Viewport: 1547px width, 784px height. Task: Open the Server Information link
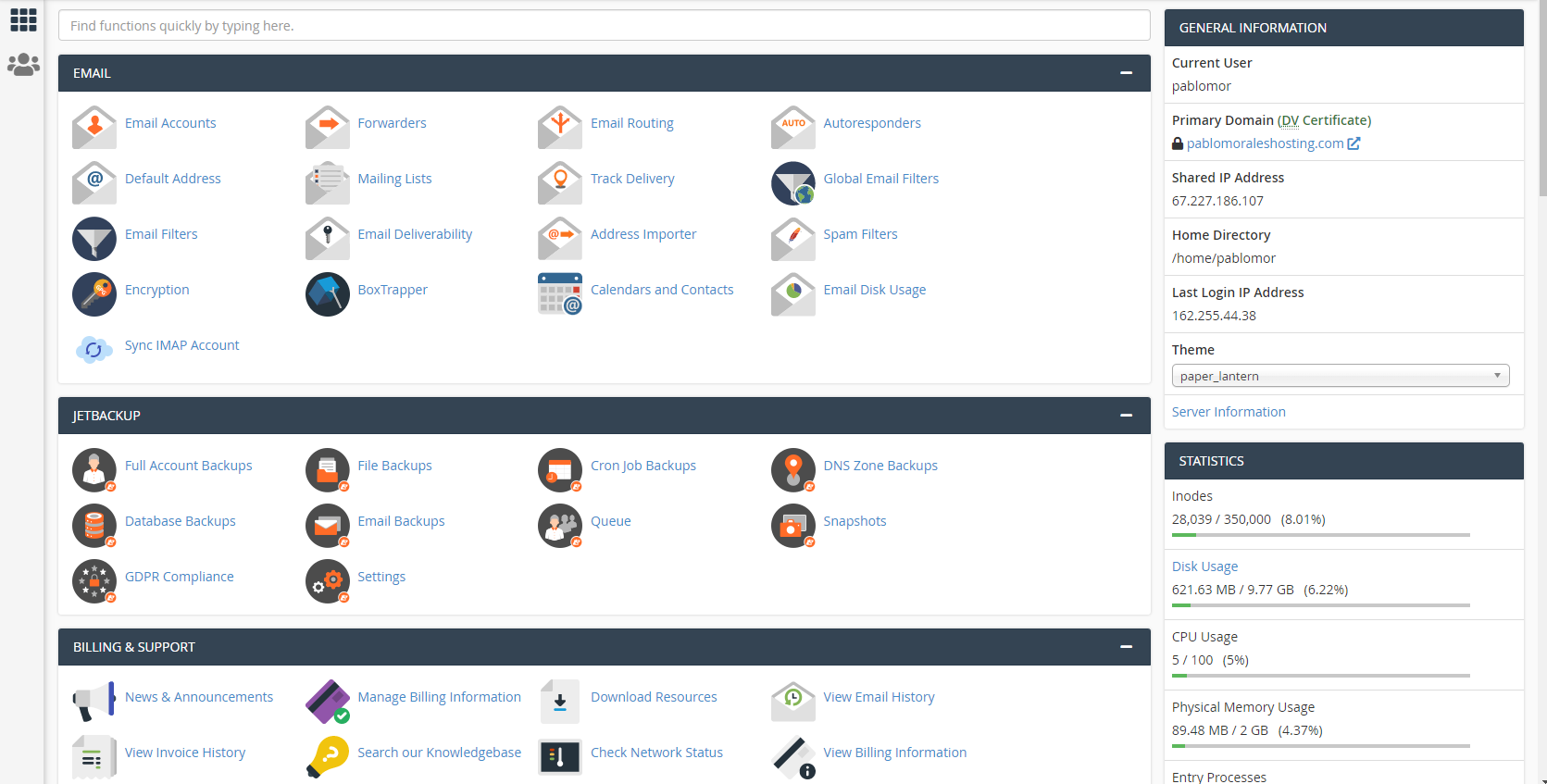tap(1228, 412)
